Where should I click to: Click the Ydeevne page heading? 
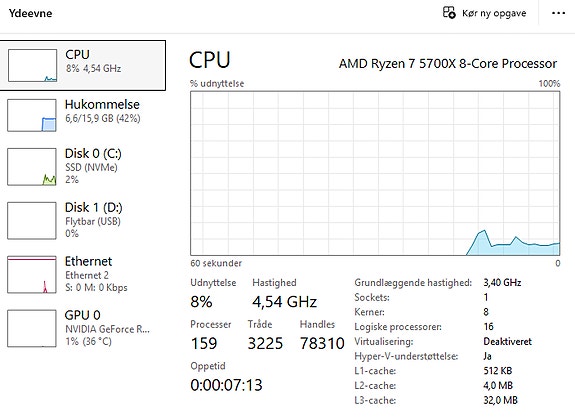pyautogui.click(x=30, y=13)
